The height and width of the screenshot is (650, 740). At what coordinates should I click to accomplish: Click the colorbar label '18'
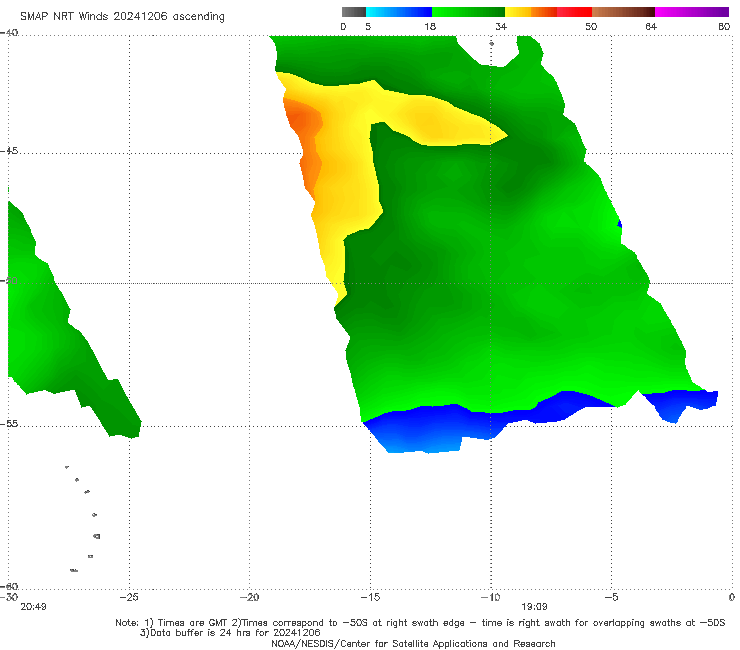[430, 26]
